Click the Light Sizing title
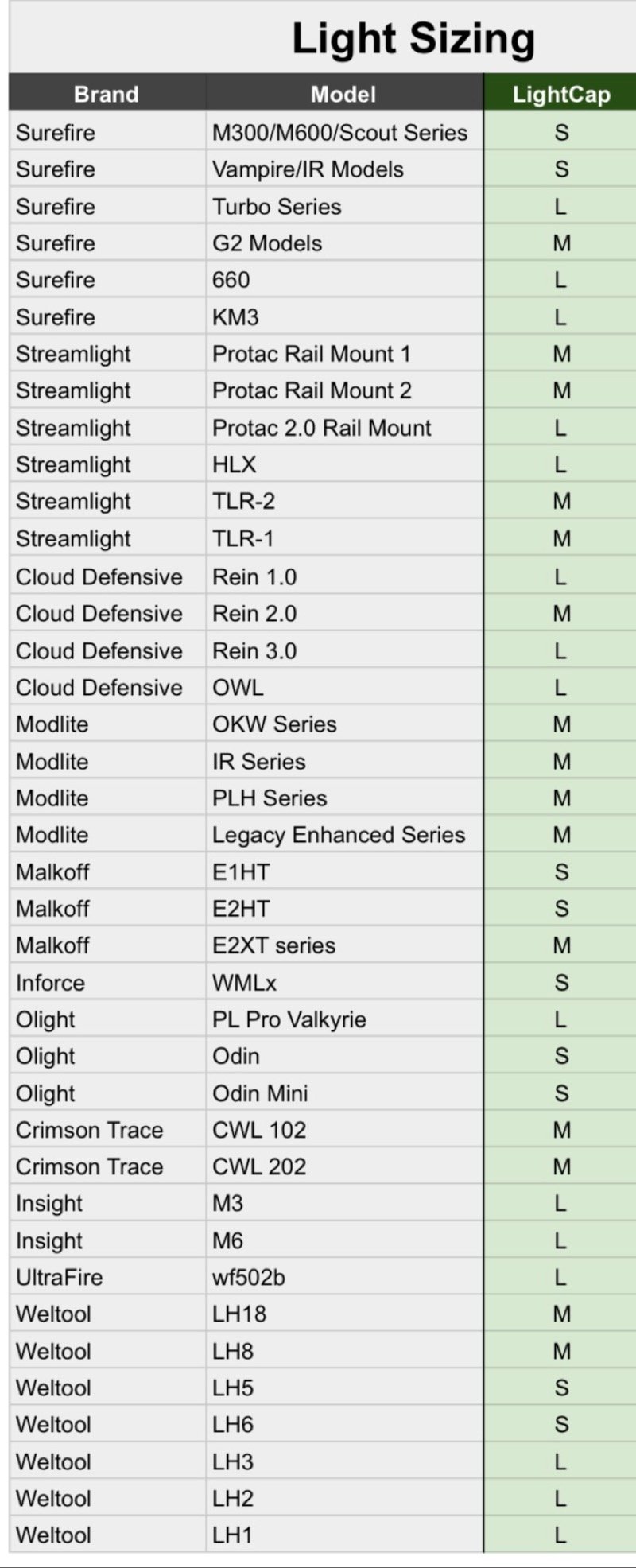This screenshot has height=1568, width=636. pyautogui.click(x=413, y=38)
